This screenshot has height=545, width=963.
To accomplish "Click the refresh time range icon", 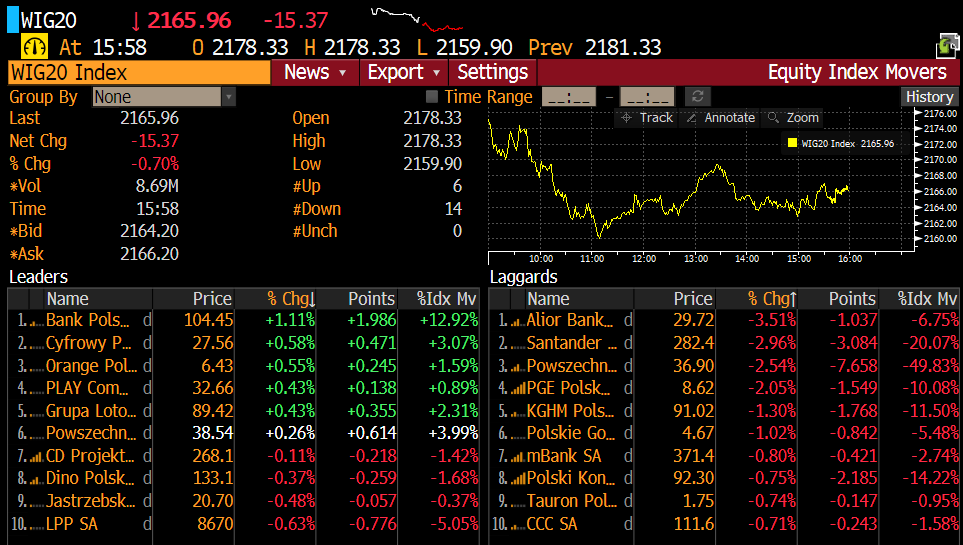I will (x=698, y=96).
